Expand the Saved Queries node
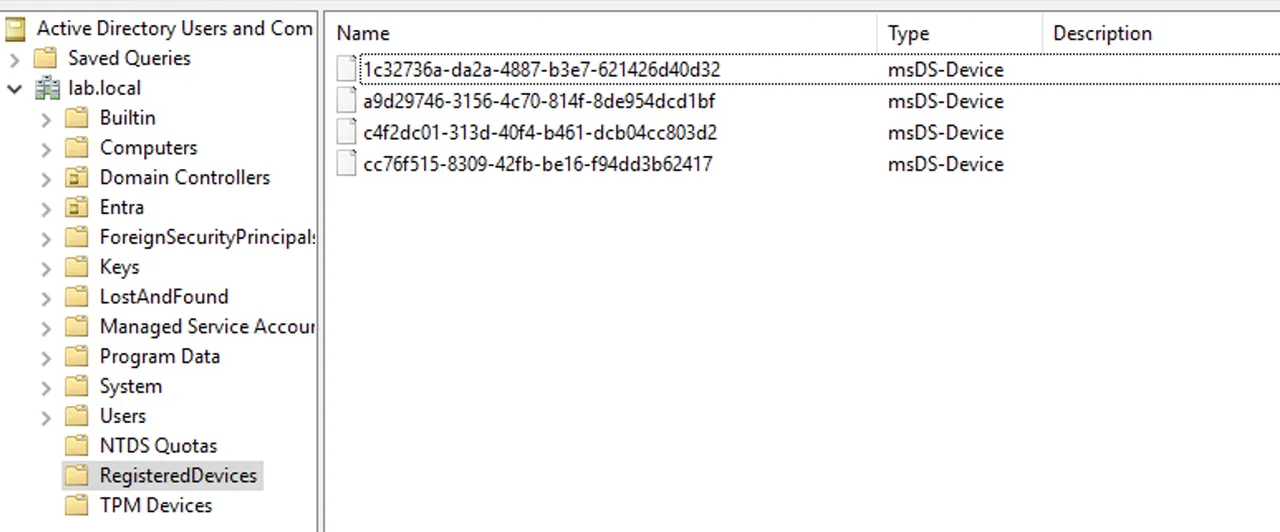 (x=14, y=58)
